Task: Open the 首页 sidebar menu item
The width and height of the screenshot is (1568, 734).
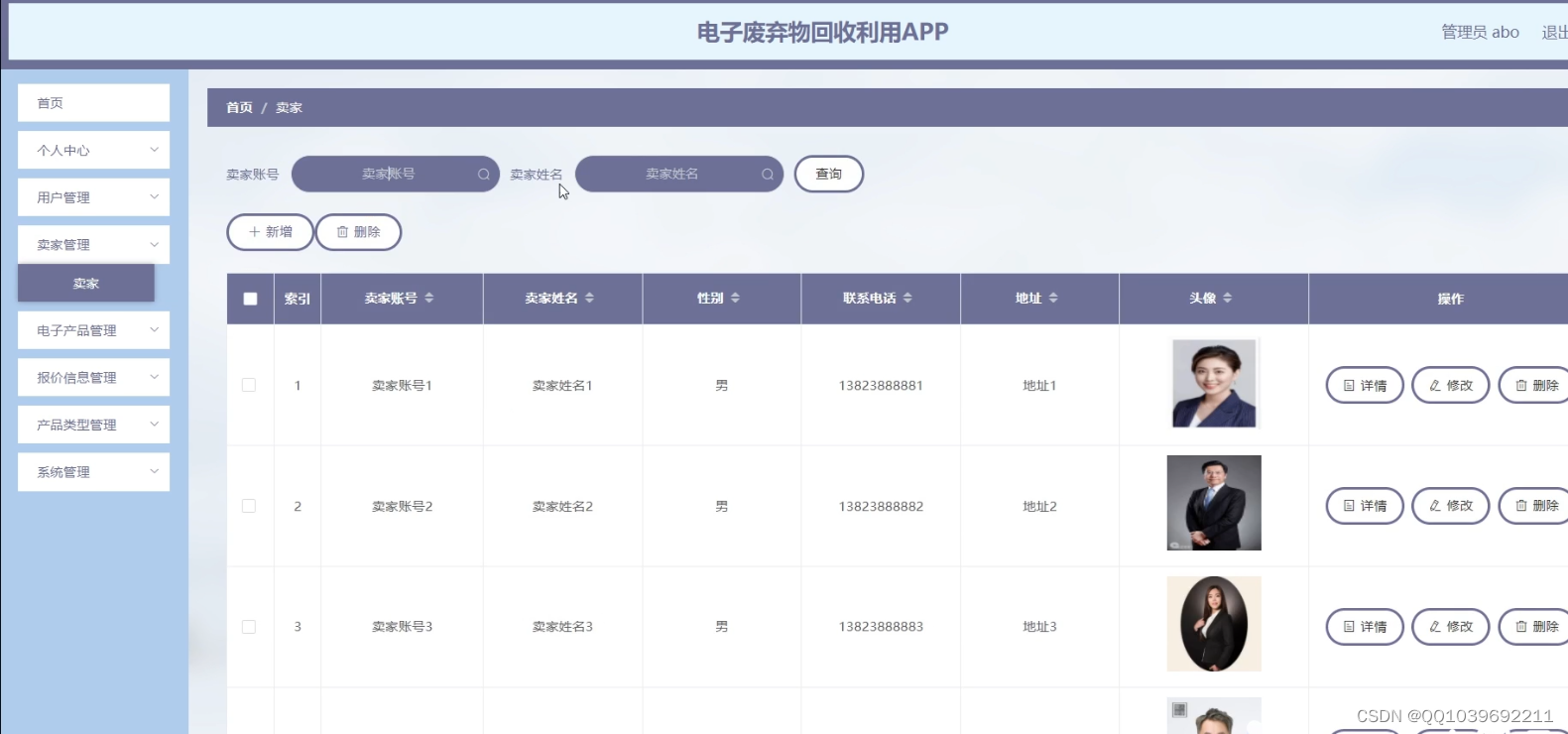Action: (x=93, y=103)
